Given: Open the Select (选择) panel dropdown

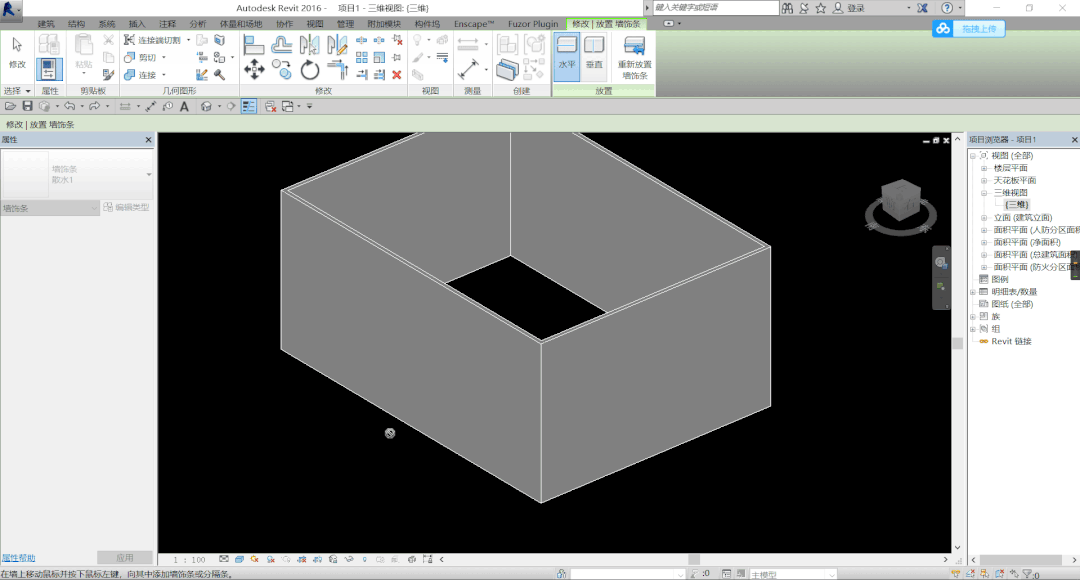Looking at the screenshot, I should click(17, 91).
